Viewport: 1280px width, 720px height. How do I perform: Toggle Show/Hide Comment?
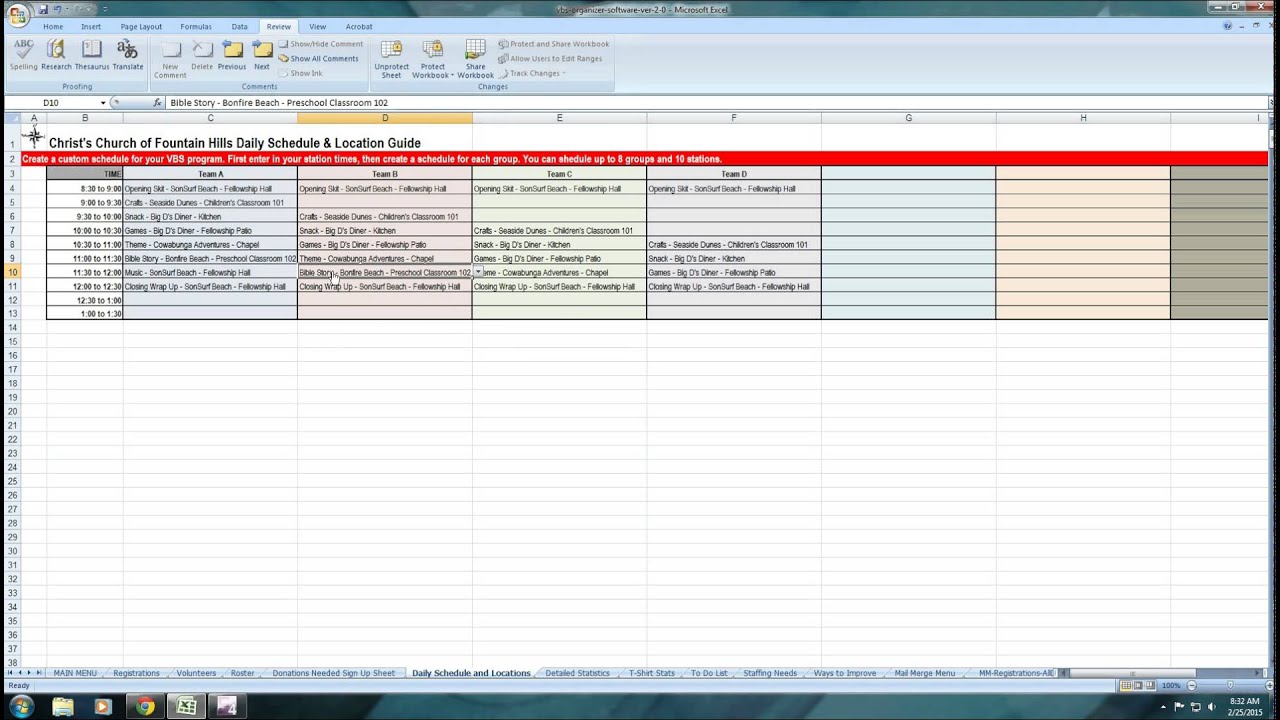321,44
